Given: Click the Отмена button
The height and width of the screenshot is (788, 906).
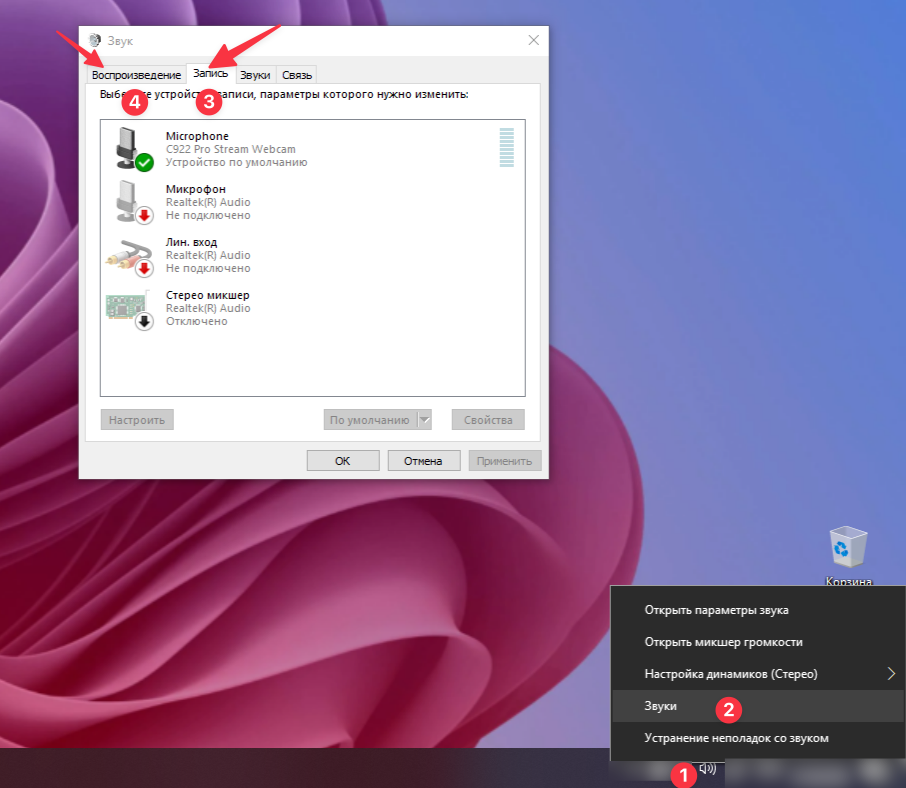Looking at the screenshot, I should [x=424, y=460].
